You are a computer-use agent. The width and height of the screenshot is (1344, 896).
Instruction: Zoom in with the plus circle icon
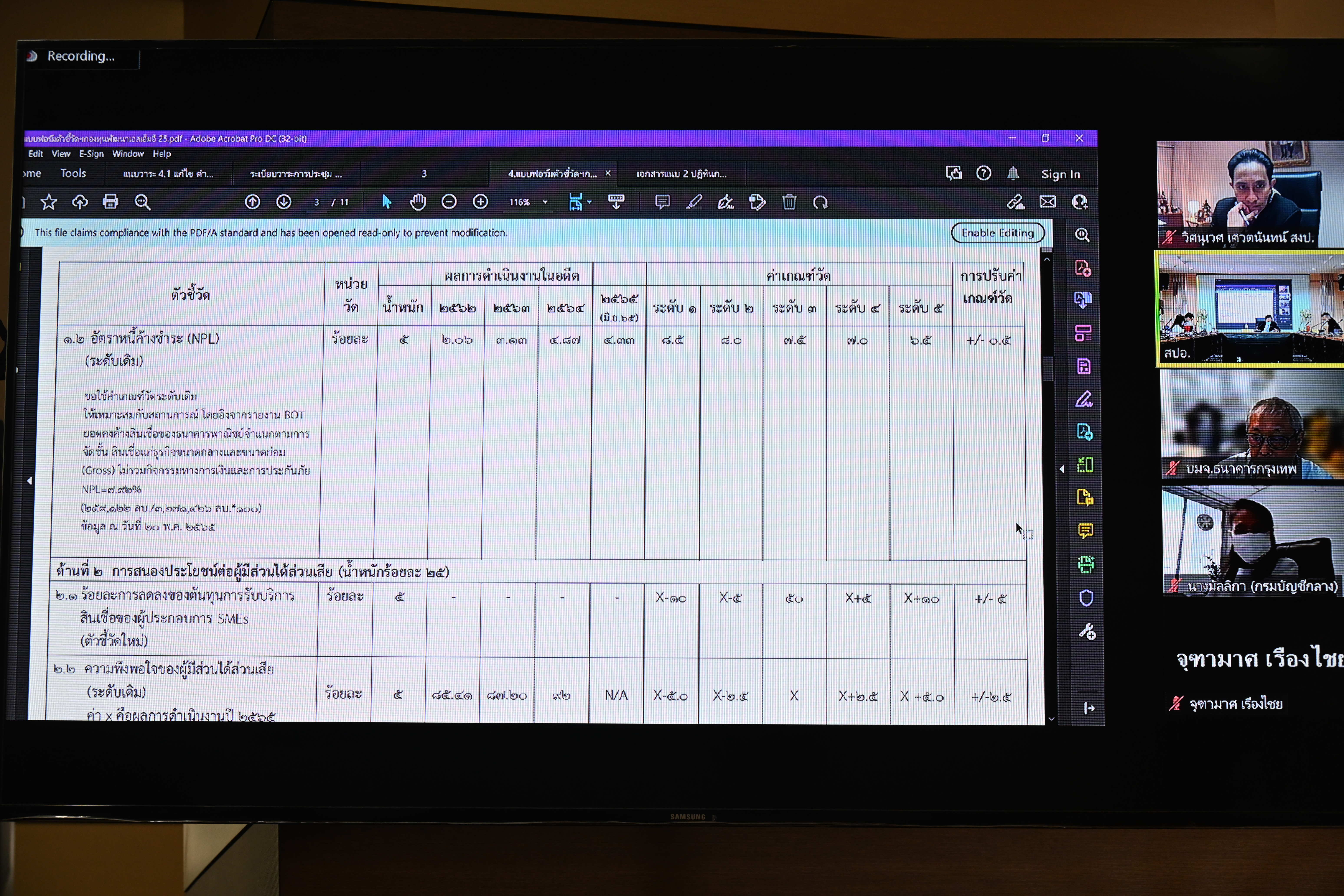[x=481, y=202]
